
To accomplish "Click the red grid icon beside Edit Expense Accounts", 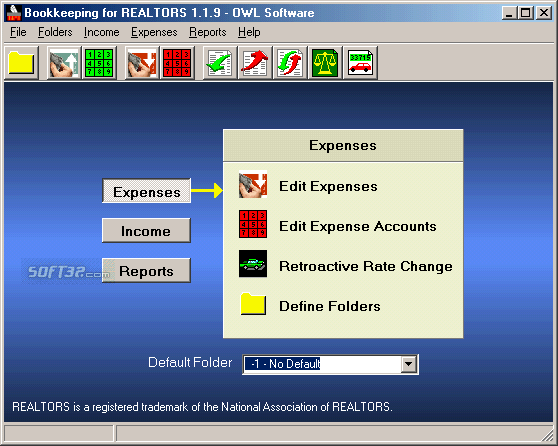I will tap(253, 224).
